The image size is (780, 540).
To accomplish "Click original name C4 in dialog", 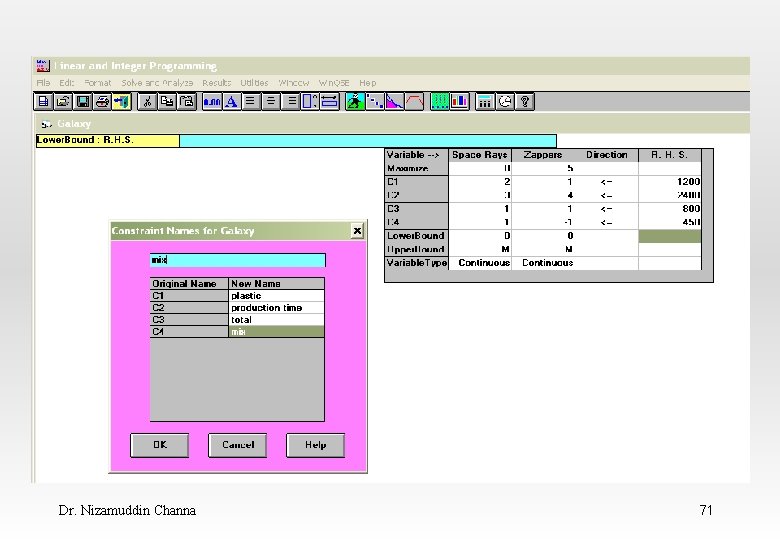I will [x=189, y=332].
